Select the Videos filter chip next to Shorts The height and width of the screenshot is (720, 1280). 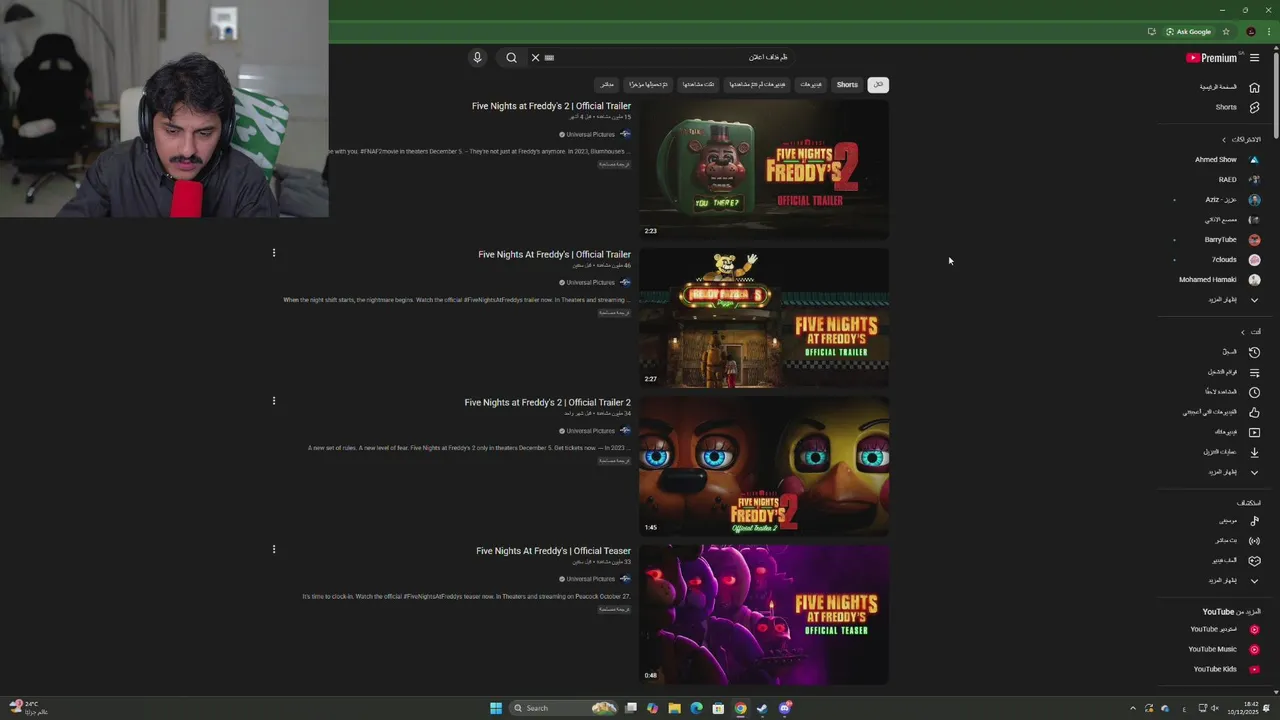tap(810, 85)
